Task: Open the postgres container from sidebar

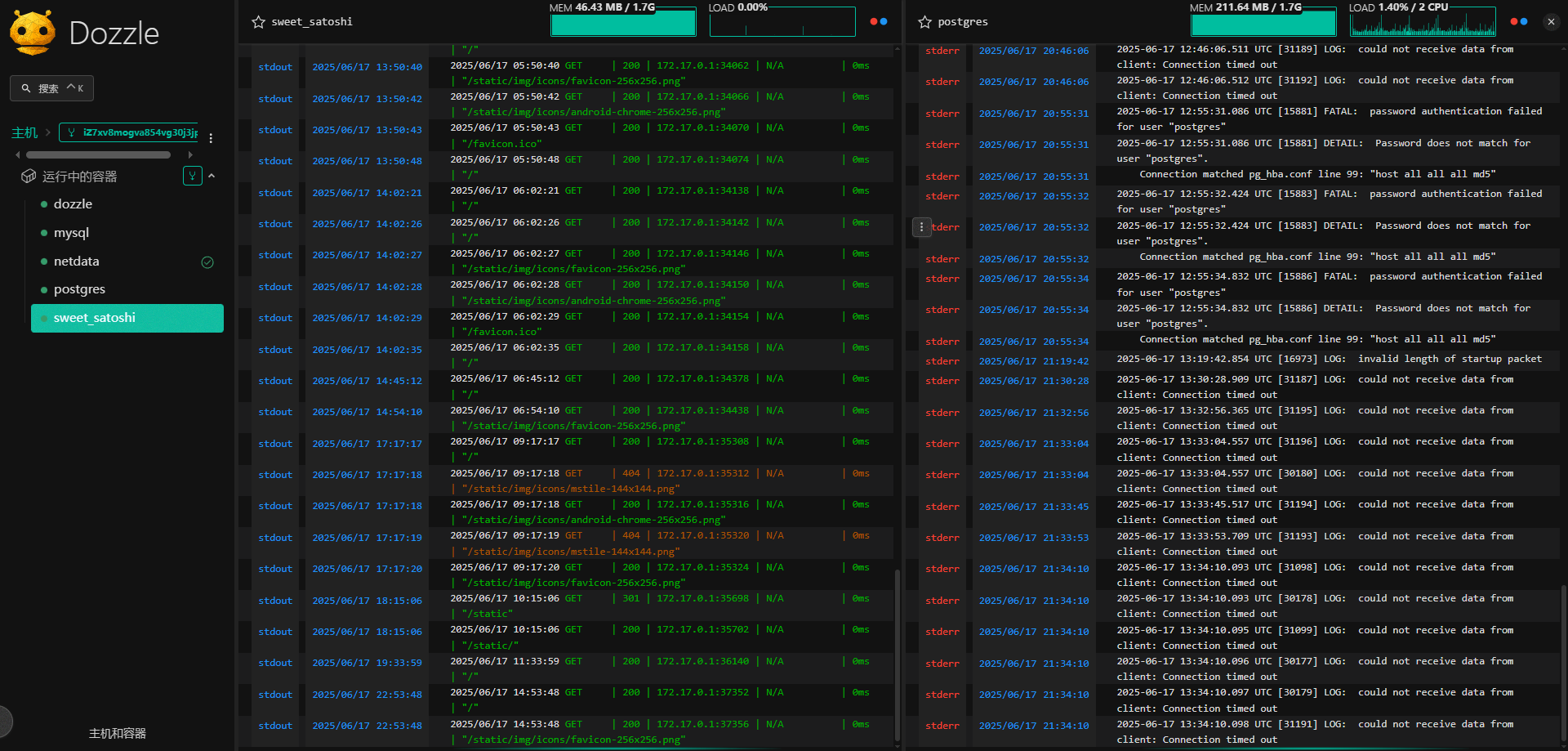Action: (x=79, y=289)
